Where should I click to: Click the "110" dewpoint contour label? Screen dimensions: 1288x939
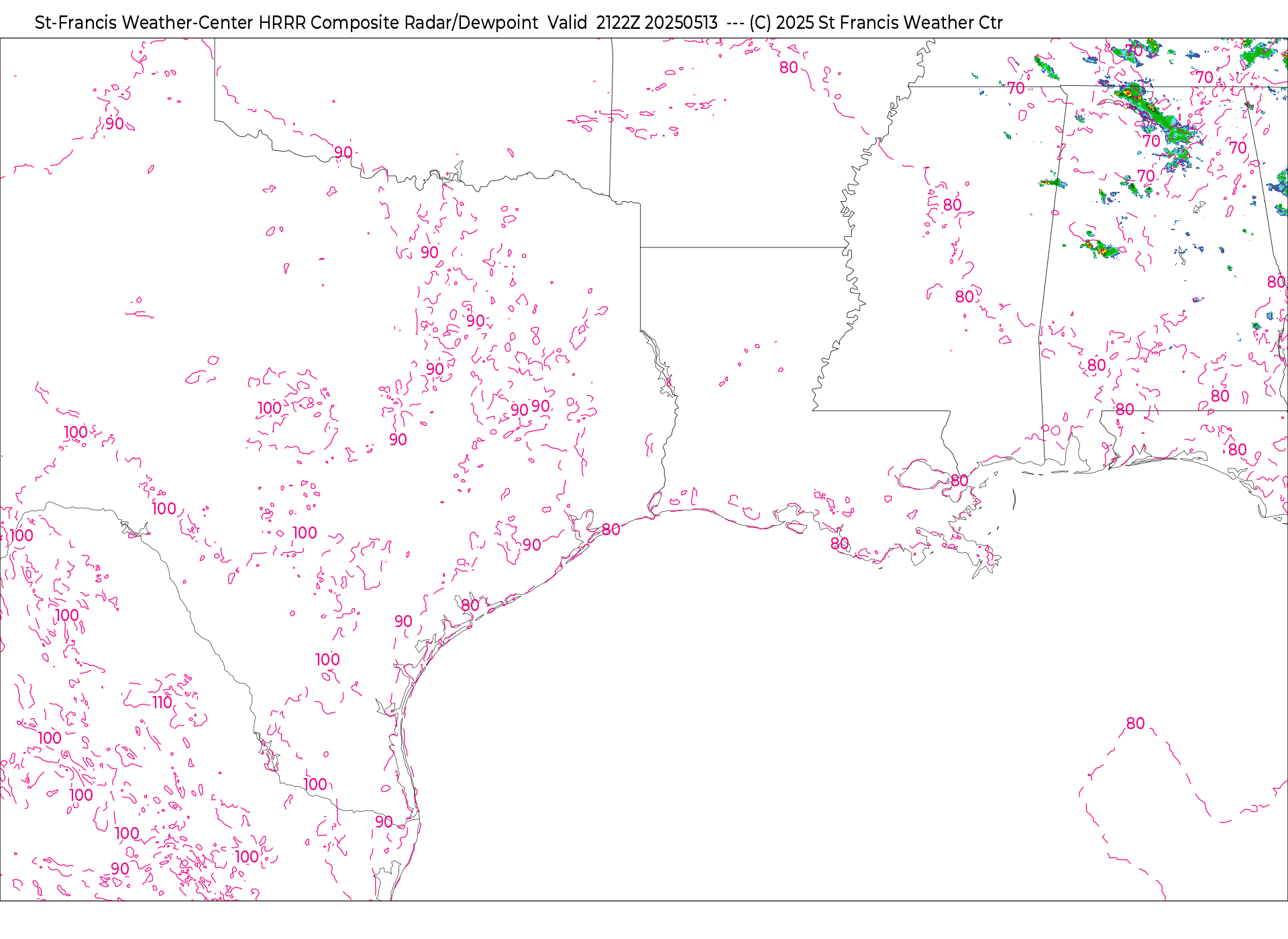162,702
